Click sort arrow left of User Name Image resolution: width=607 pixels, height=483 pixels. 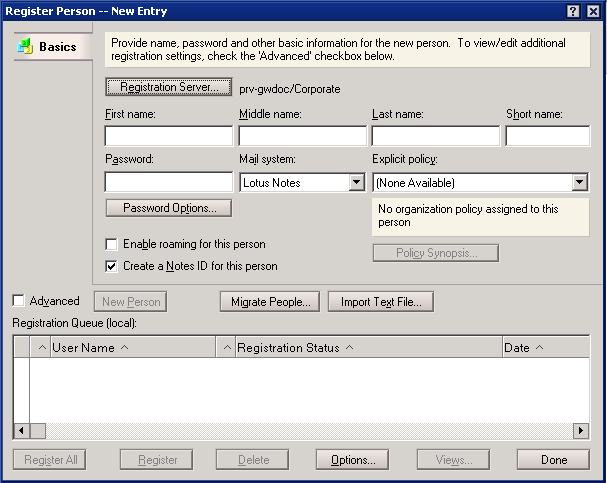[x=42, y=347]
